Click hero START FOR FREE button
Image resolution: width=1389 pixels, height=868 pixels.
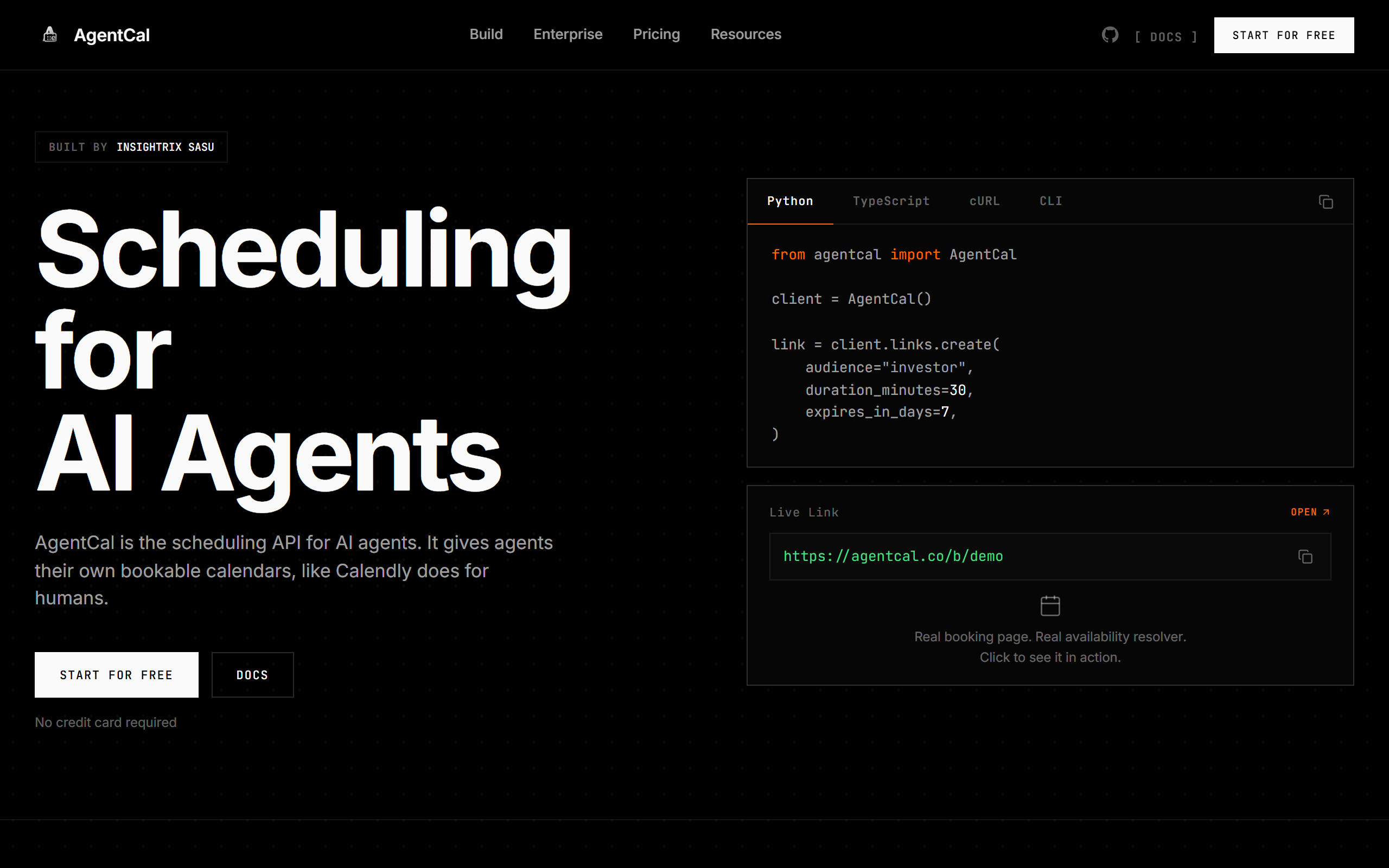(x=117, y=674)
